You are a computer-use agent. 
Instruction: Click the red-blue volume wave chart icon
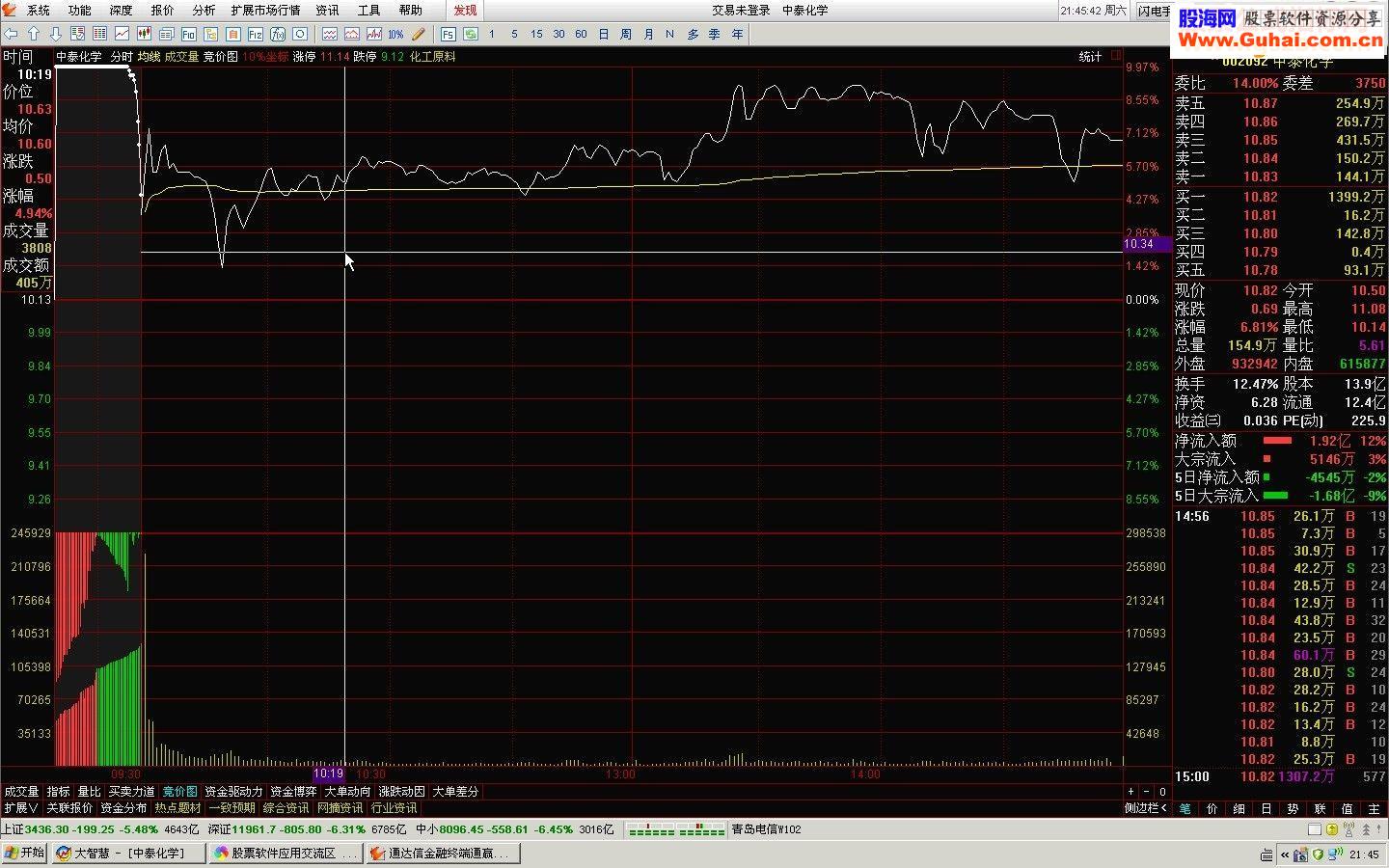[x=374, y=34]
